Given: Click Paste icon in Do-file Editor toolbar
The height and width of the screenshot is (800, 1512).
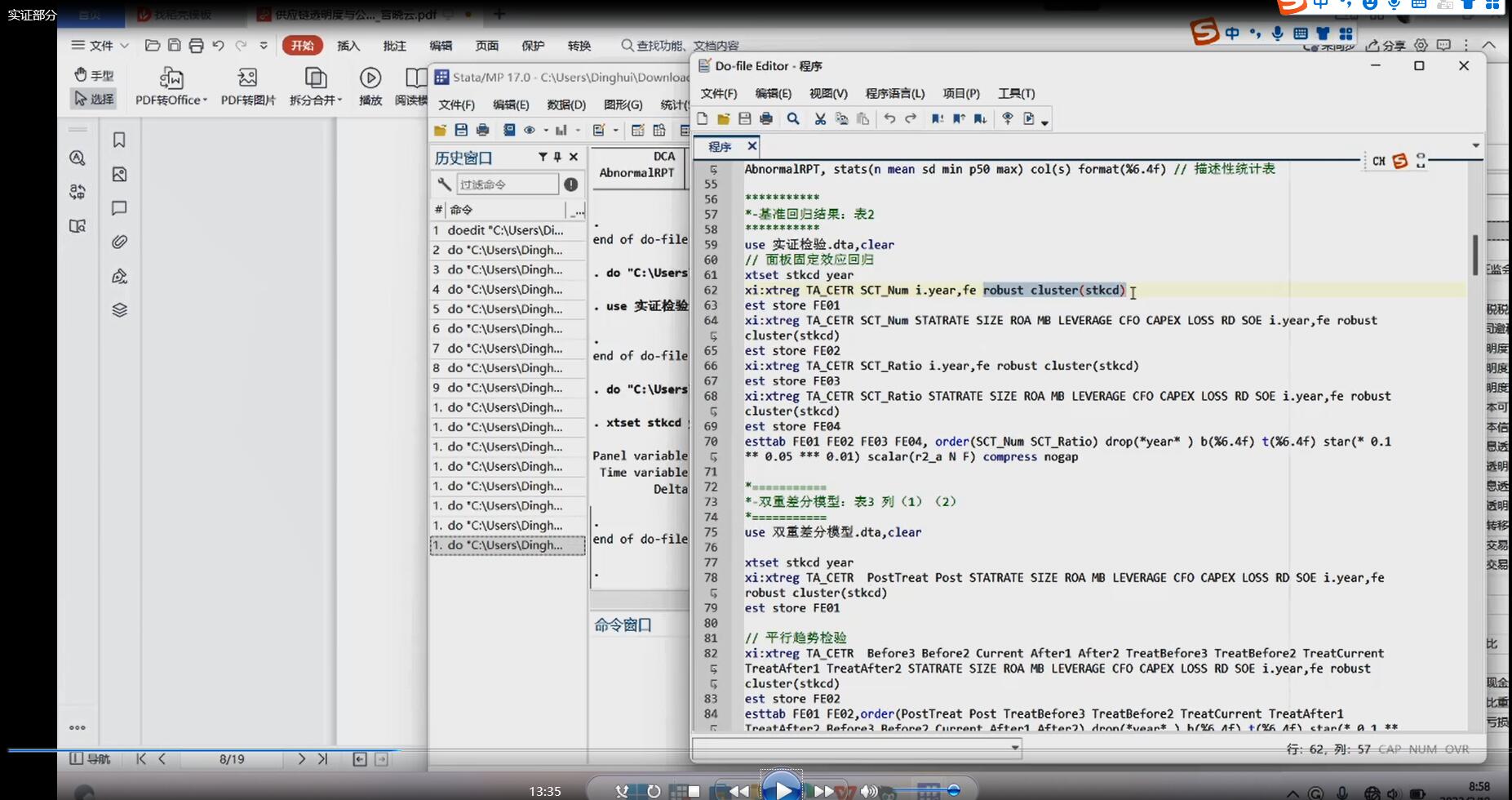Looking at the screenshot, I should (862, 119).
